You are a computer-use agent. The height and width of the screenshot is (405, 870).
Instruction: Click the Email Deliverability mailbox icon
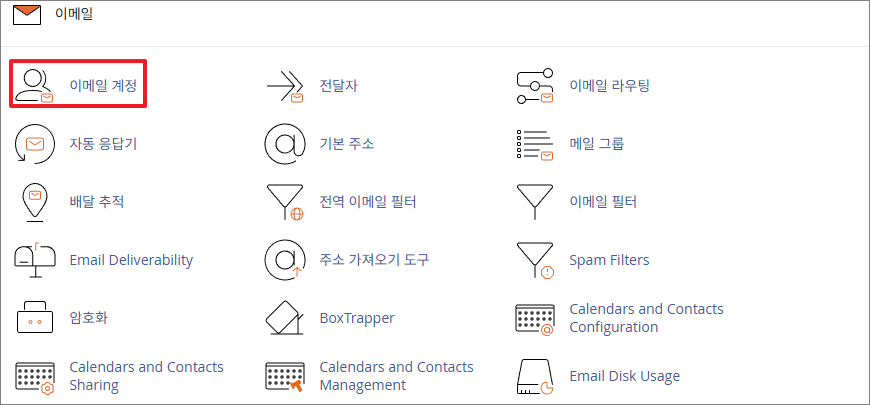pos(34,260)
